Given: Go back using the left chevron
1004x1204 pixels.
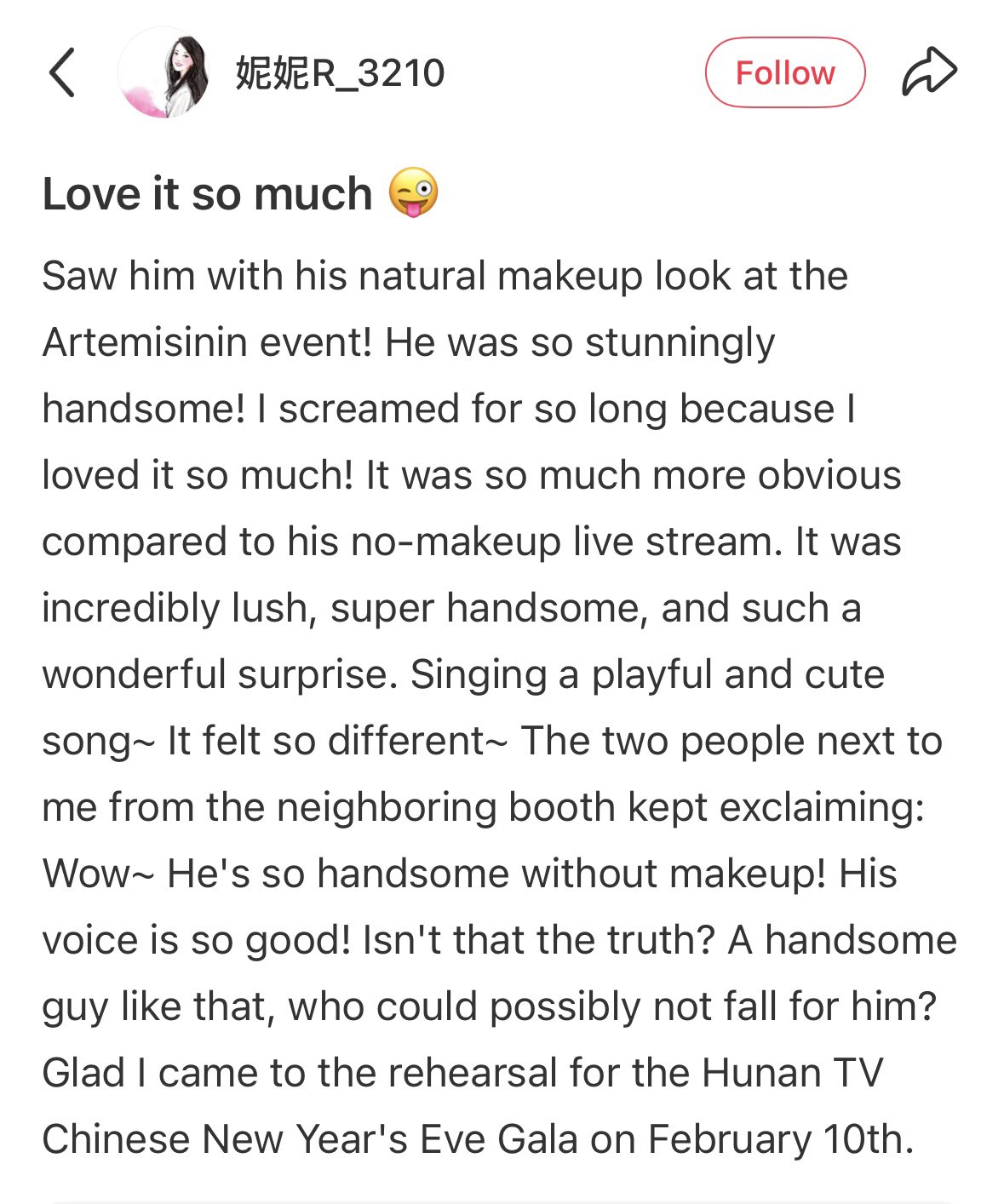Looking at the screenshot, I should pyautogui.click(x=62, y=72).
